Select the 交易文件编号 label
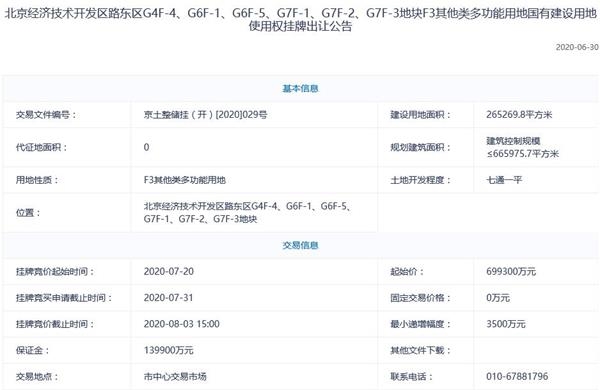Viewport: 600px width, 390px height. 46,114
